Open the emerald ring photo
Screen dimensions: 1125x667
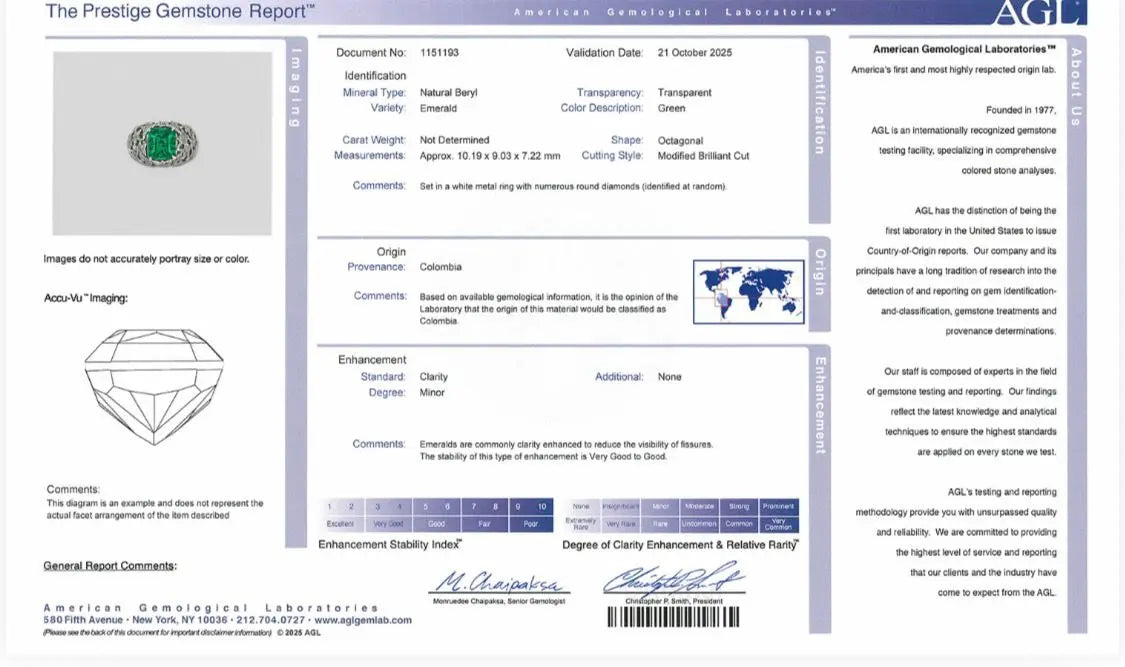(x=162, y=143)
